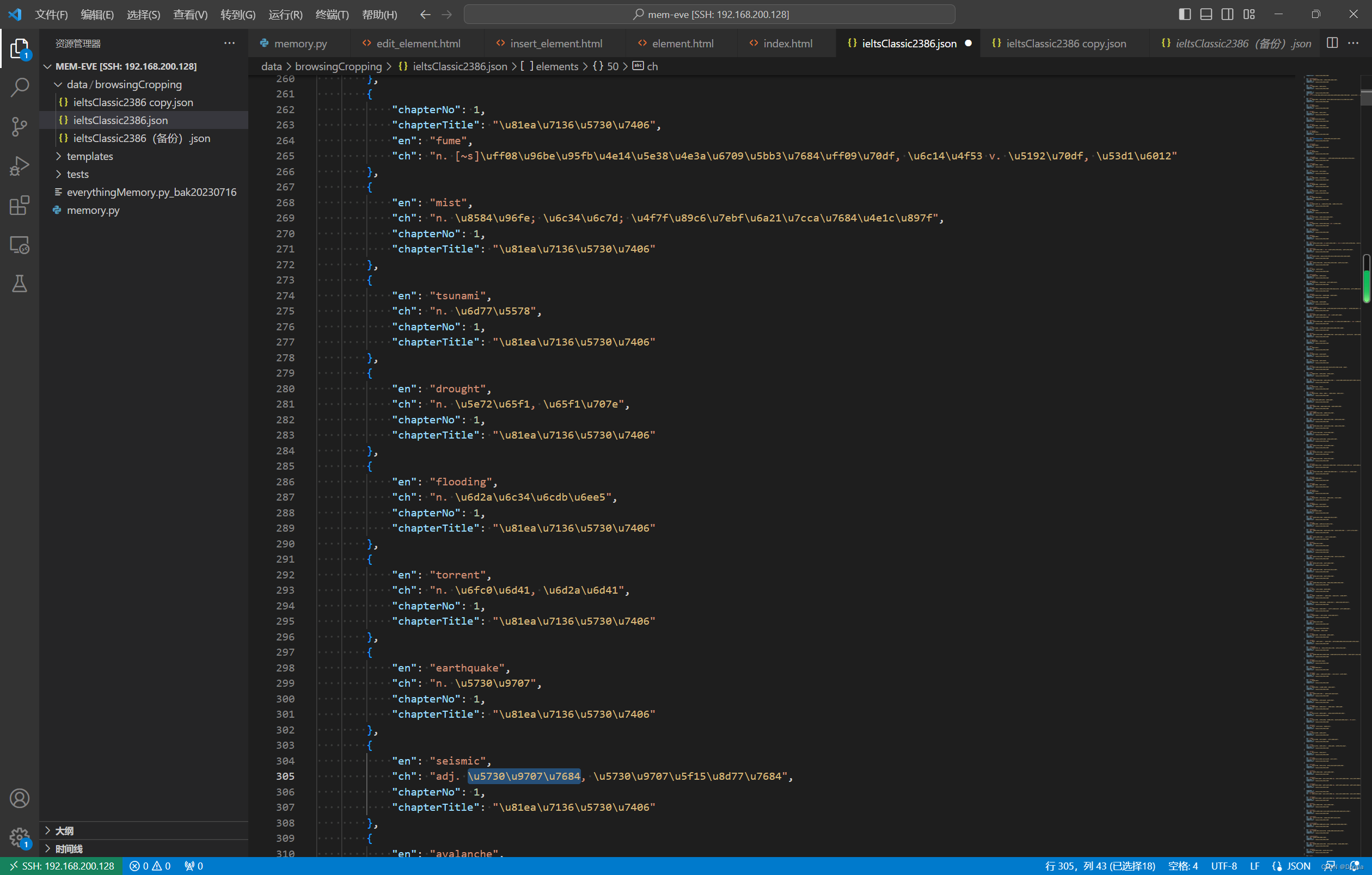Open the 转到(G) menu

tap(237, 14)
